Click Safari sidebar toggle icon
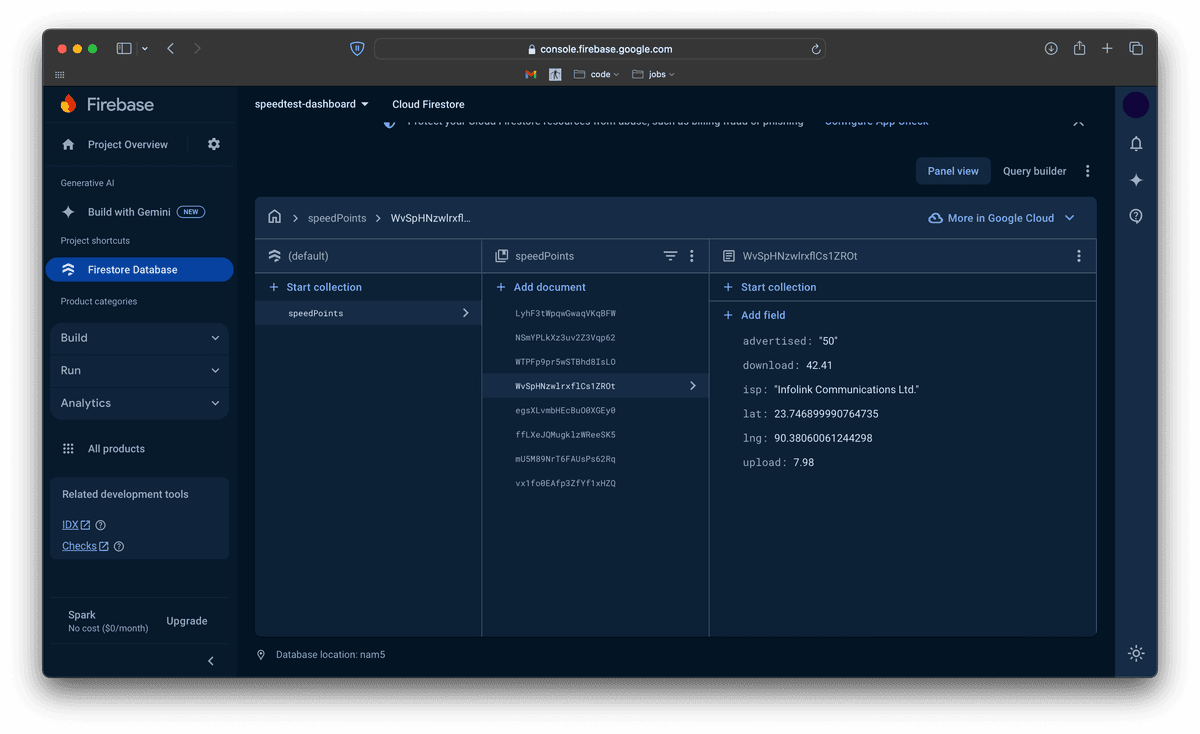 (124, 48)
